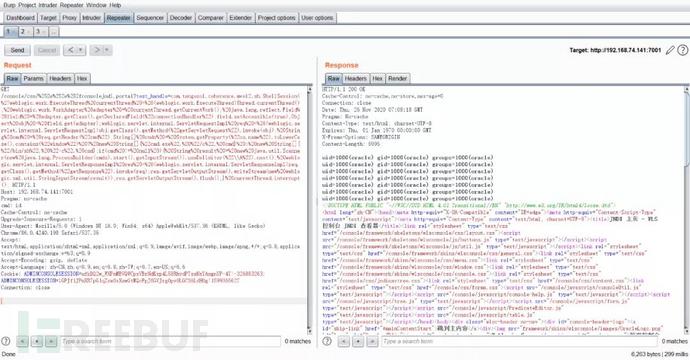Click response search help question mark icon
Image resolution: width=690 pixels, height=360 pixels.
tap(327, 341)
